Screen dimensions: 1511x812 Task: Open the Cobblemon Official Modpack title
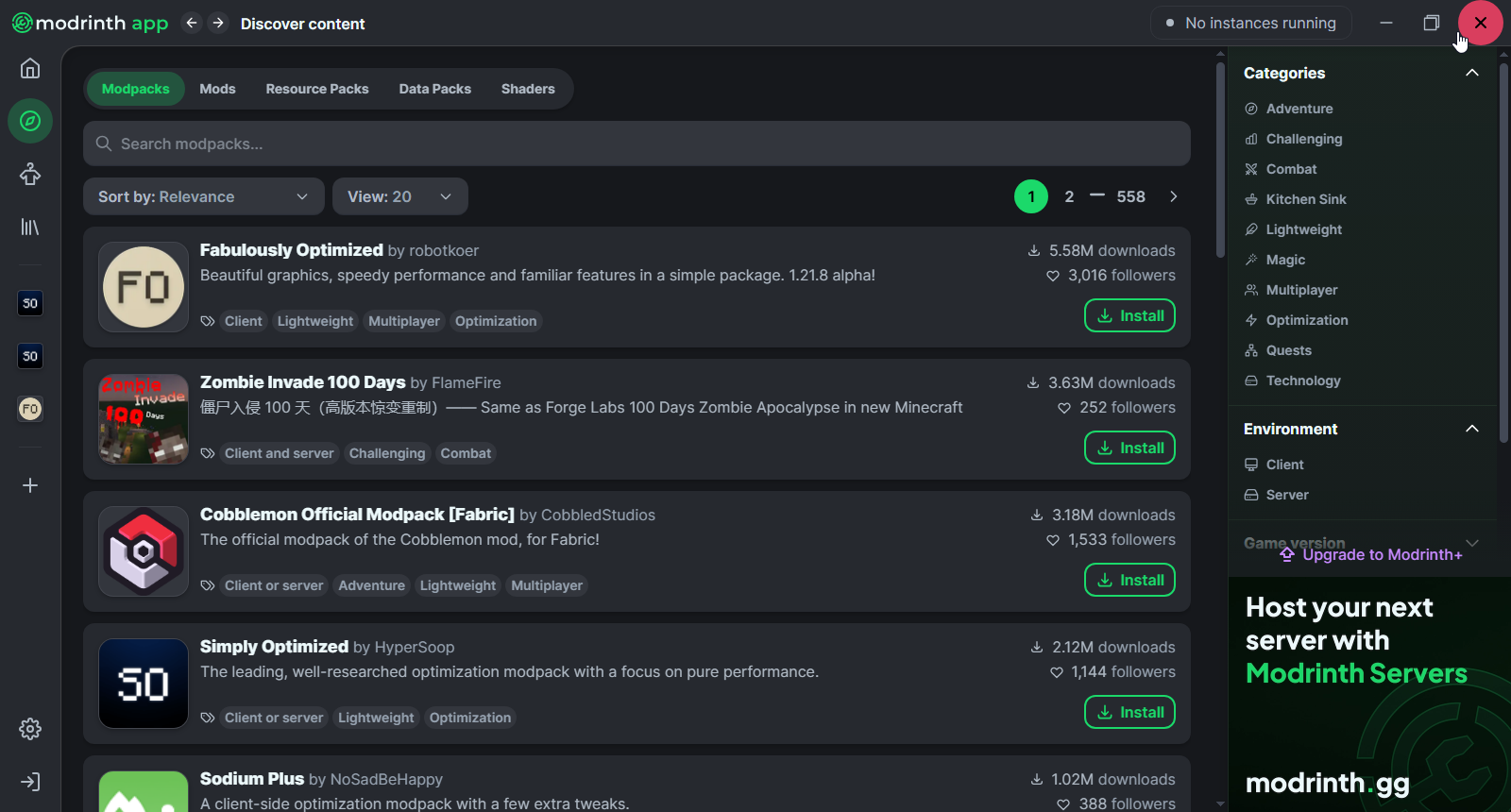click(357, 515)
